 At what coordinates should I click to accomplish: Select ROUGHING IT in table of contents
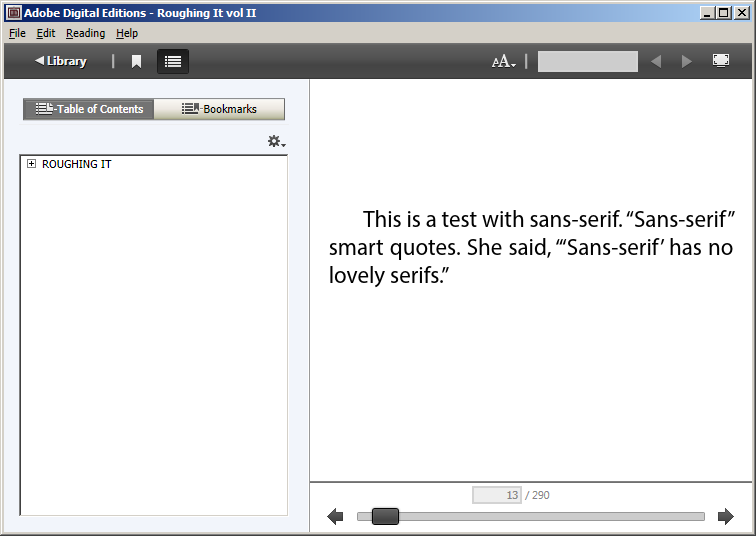(77, 164)
